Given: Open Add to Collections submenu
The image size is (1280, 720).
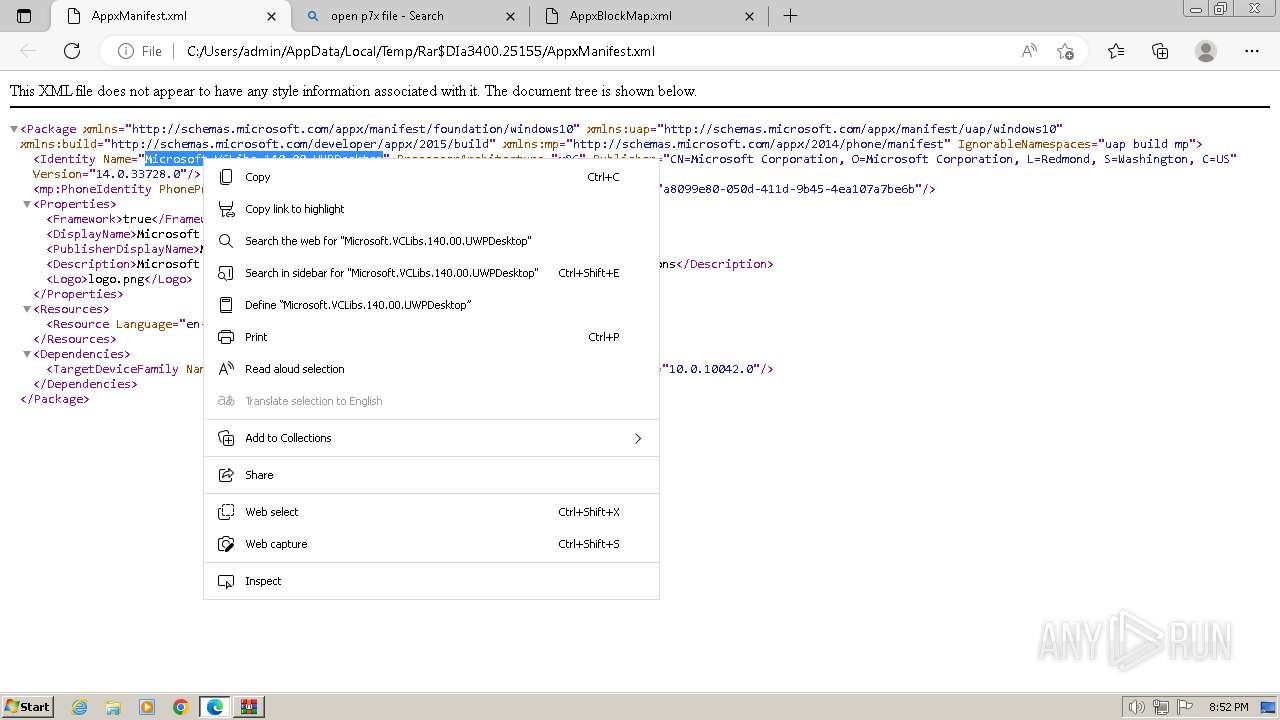Looking at the screenshot, I should click(x=431, y=438).
